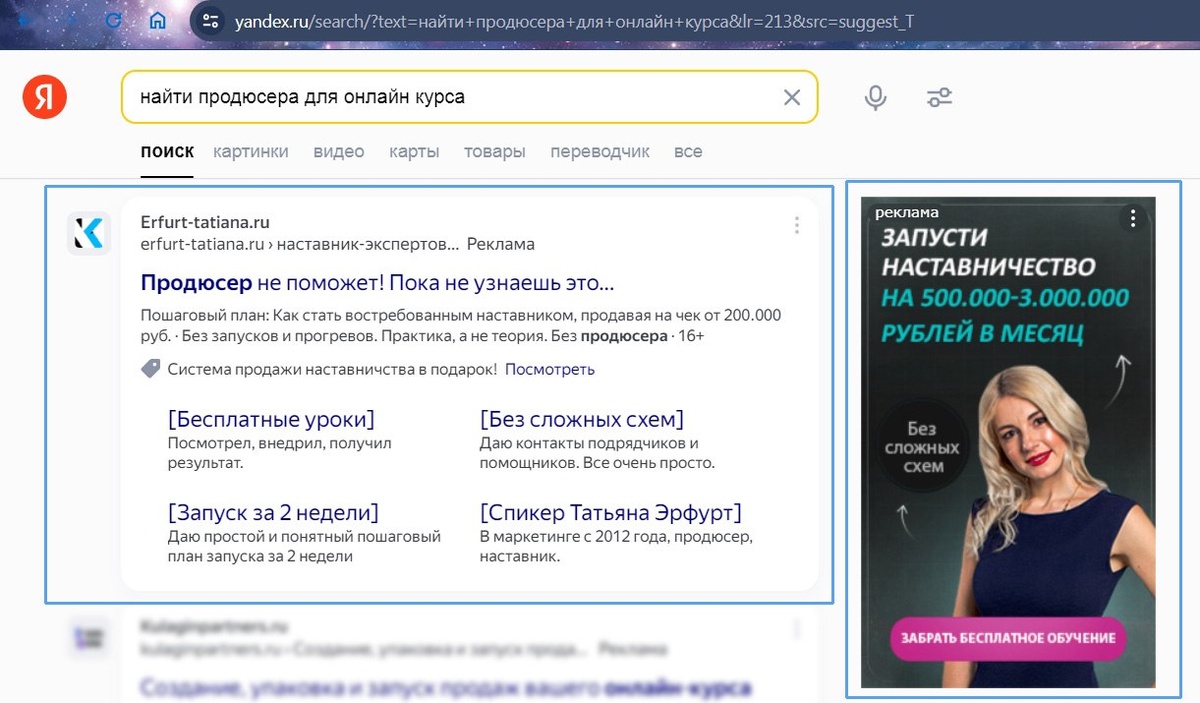Image resolution: width=1200 pixels, height=703 pixels.
Task: Click erfurt-tatiana.ru breadcrumb URL
Action: pos(300,244)
